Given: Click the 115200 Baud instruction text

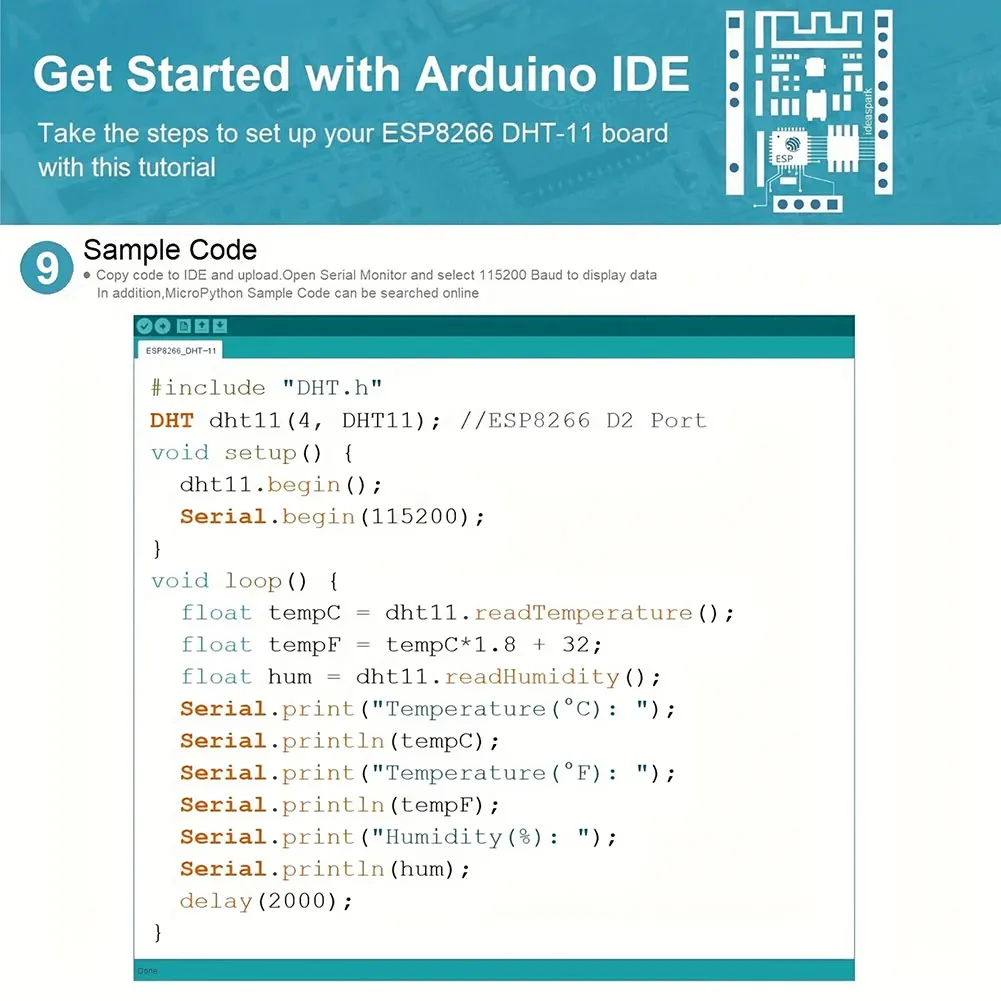Looking at the screenshot, I should (376, 275).
